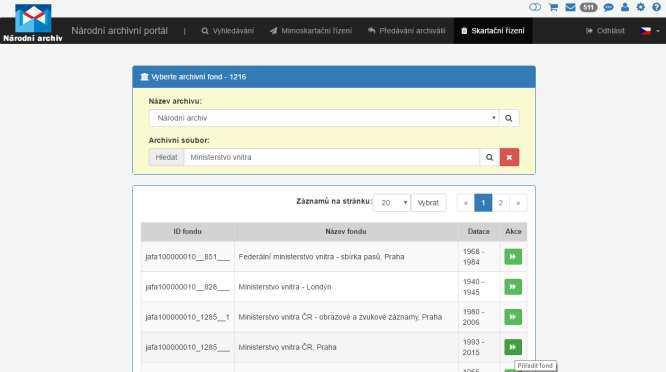Viewport: 666px width, 372px height.
Task: Open the envelope messages icon
Action: [x=570, y=7]
